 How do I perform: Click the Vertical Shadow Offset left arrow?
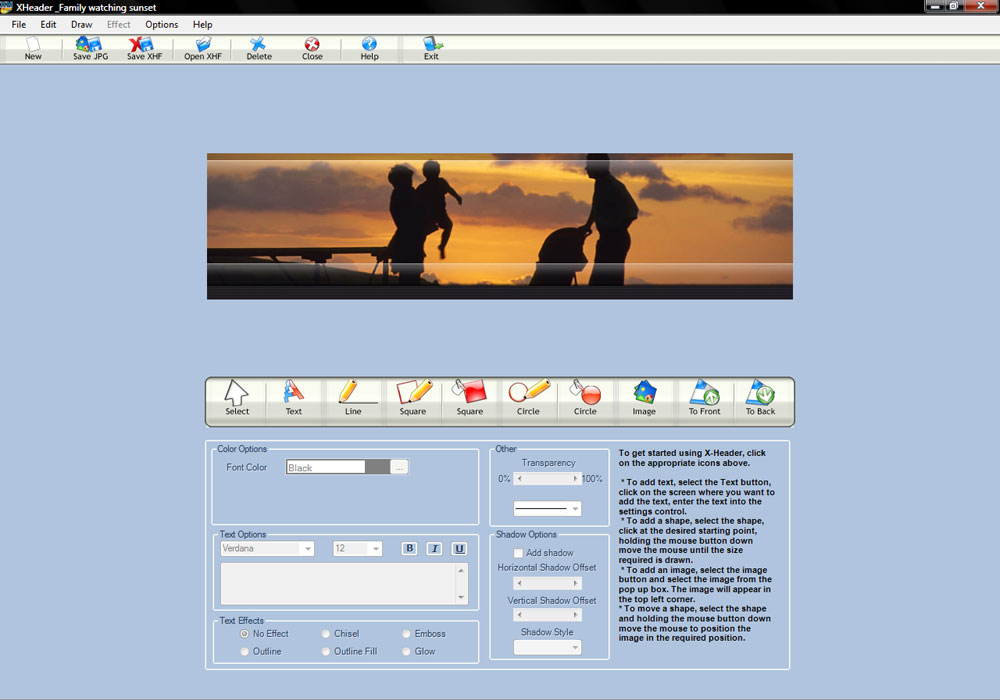click(x=519, y=615)
